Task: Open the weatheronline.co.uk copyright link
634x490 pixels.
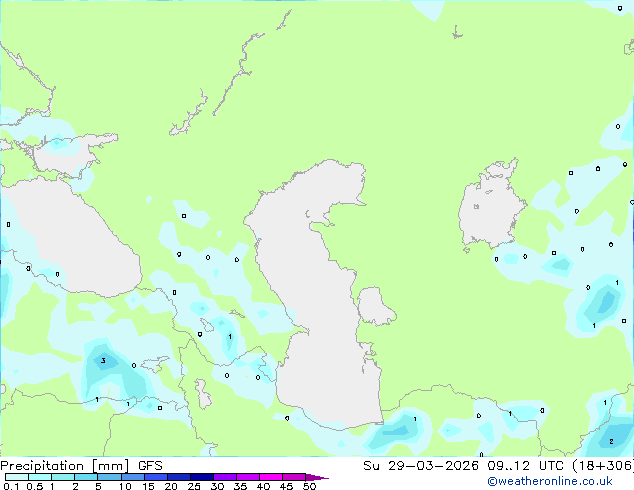Action: click(550, 481)
